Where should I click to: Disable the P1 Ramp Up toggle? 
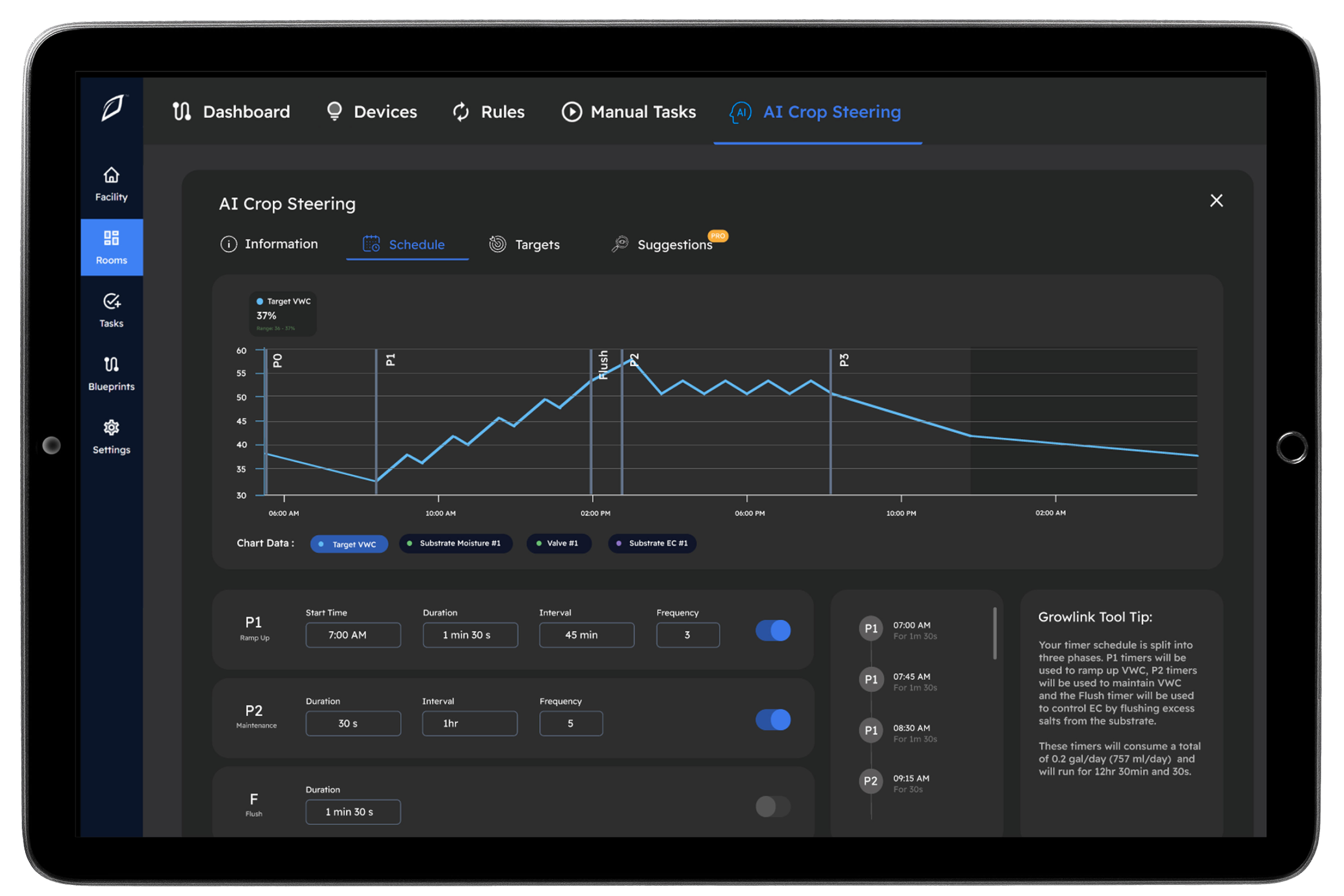[773, 630]
